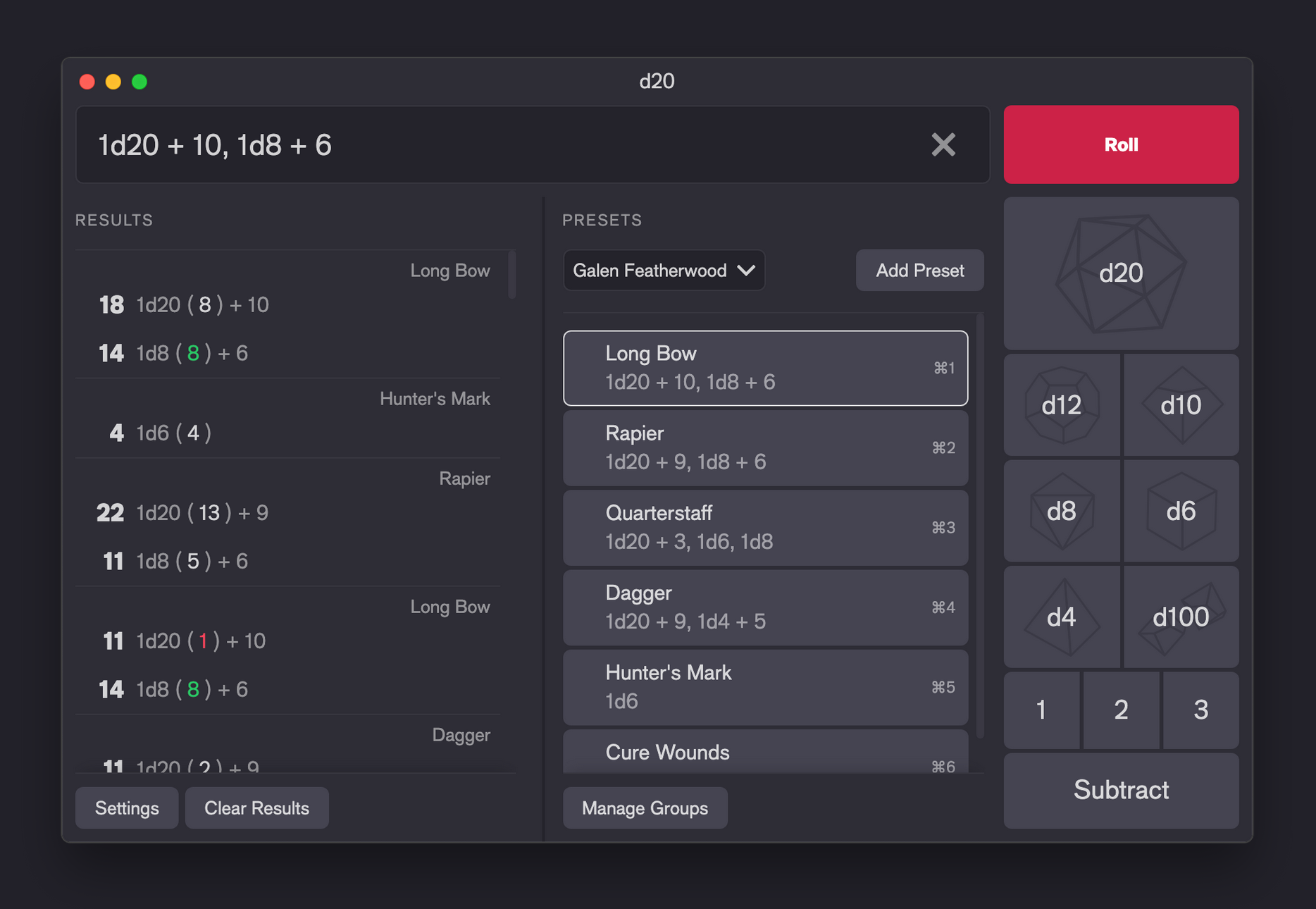
Task: Toggle the Subtract mode button
Action: pos(1120,790)
